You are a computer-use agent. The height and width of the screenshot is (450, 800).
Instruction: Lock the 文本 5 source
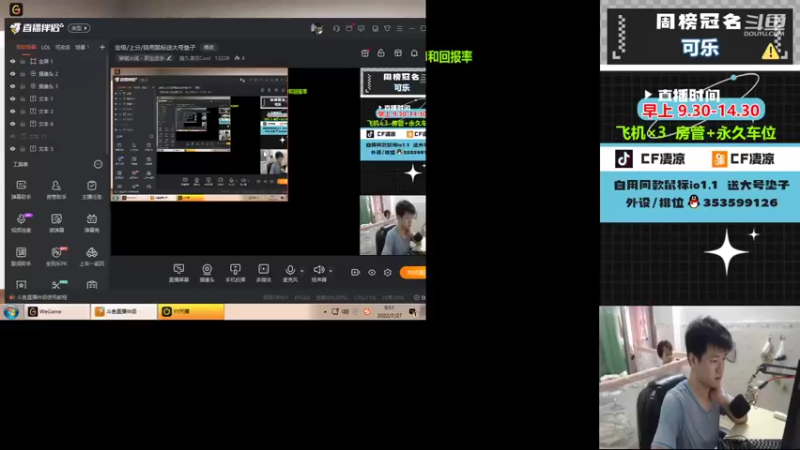pyautogui.click(x=23, y=148)
